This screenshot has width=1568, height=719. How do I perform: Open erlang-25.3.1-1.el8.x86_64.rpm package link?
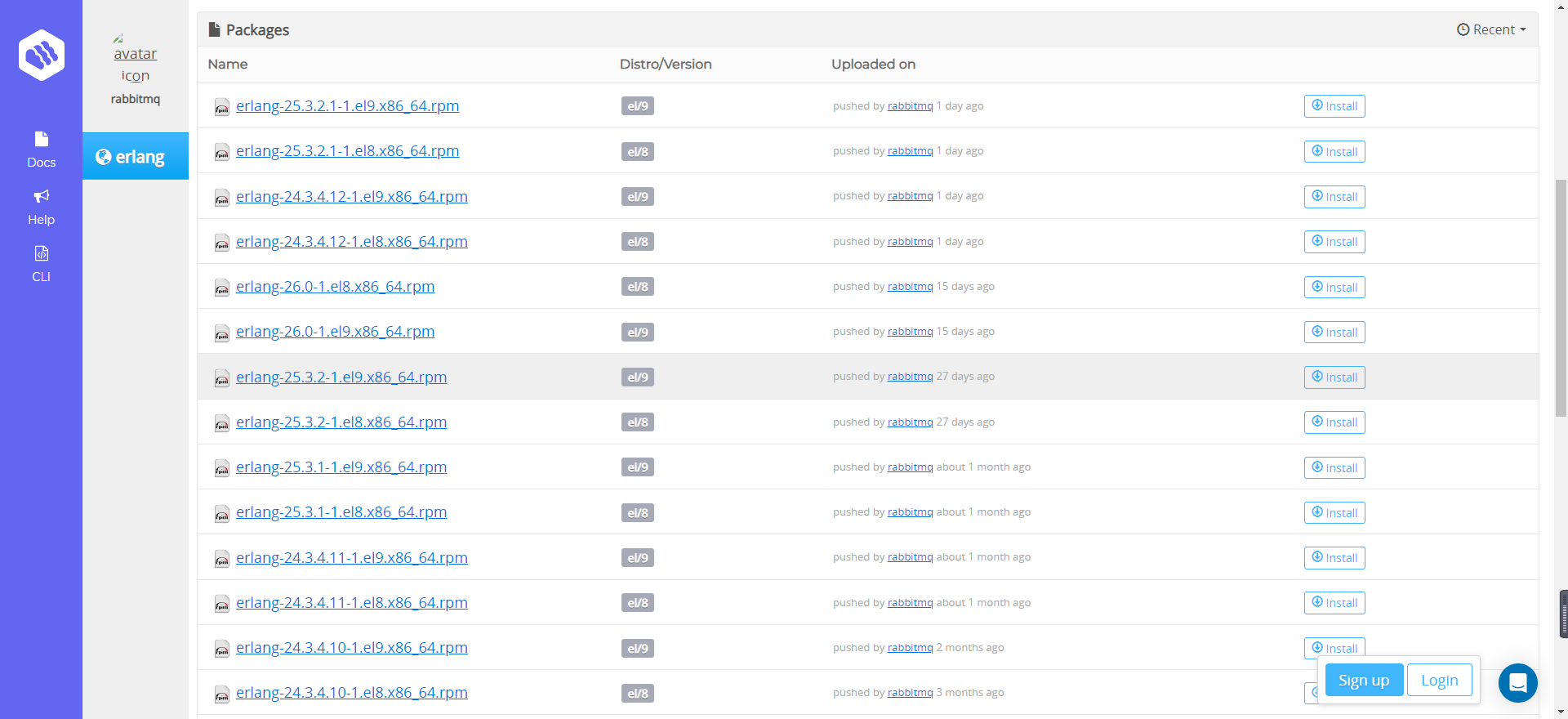tap(341, 512)
